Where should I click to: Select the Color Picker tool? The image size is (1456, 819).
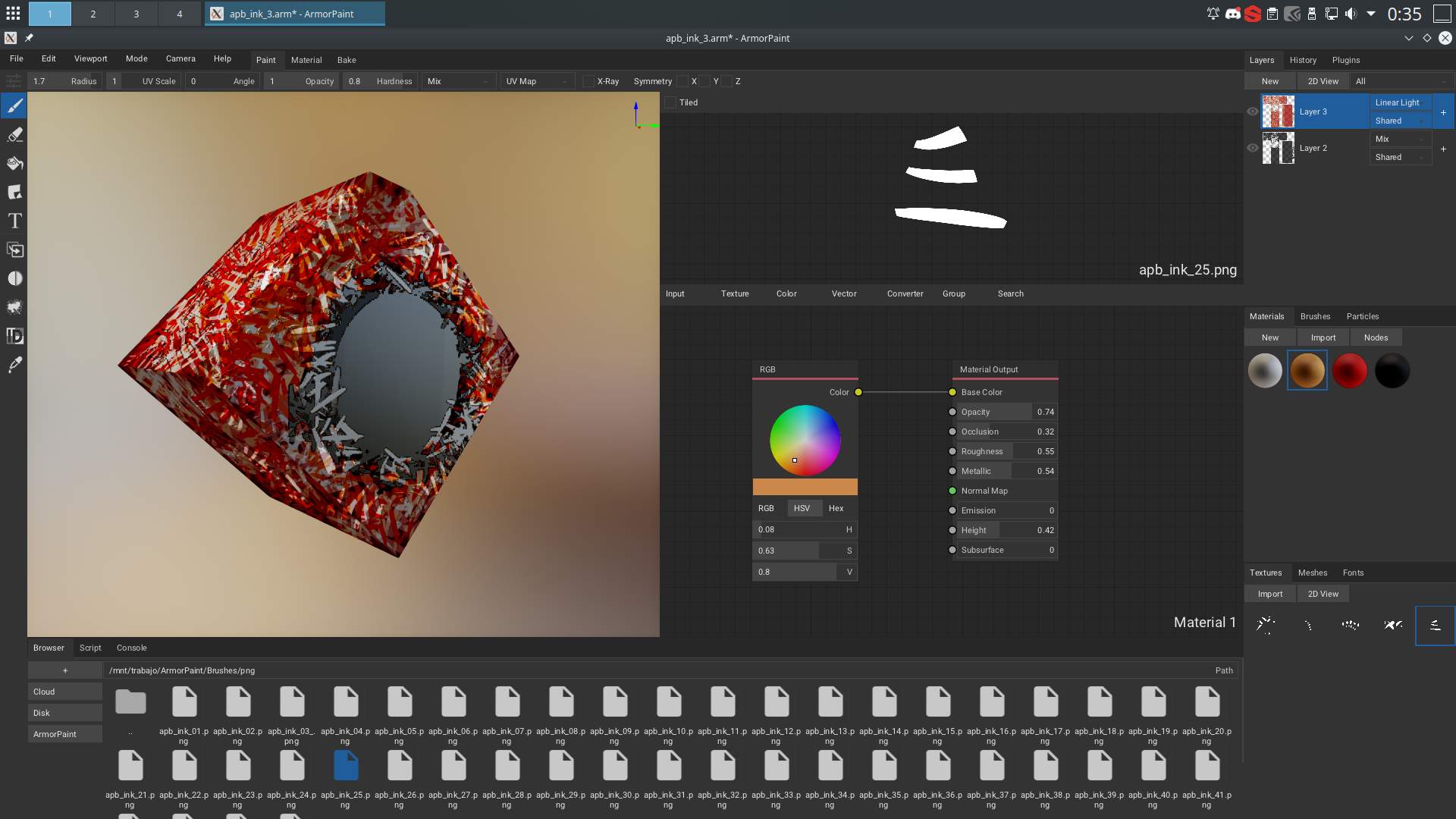pos(14,365)
